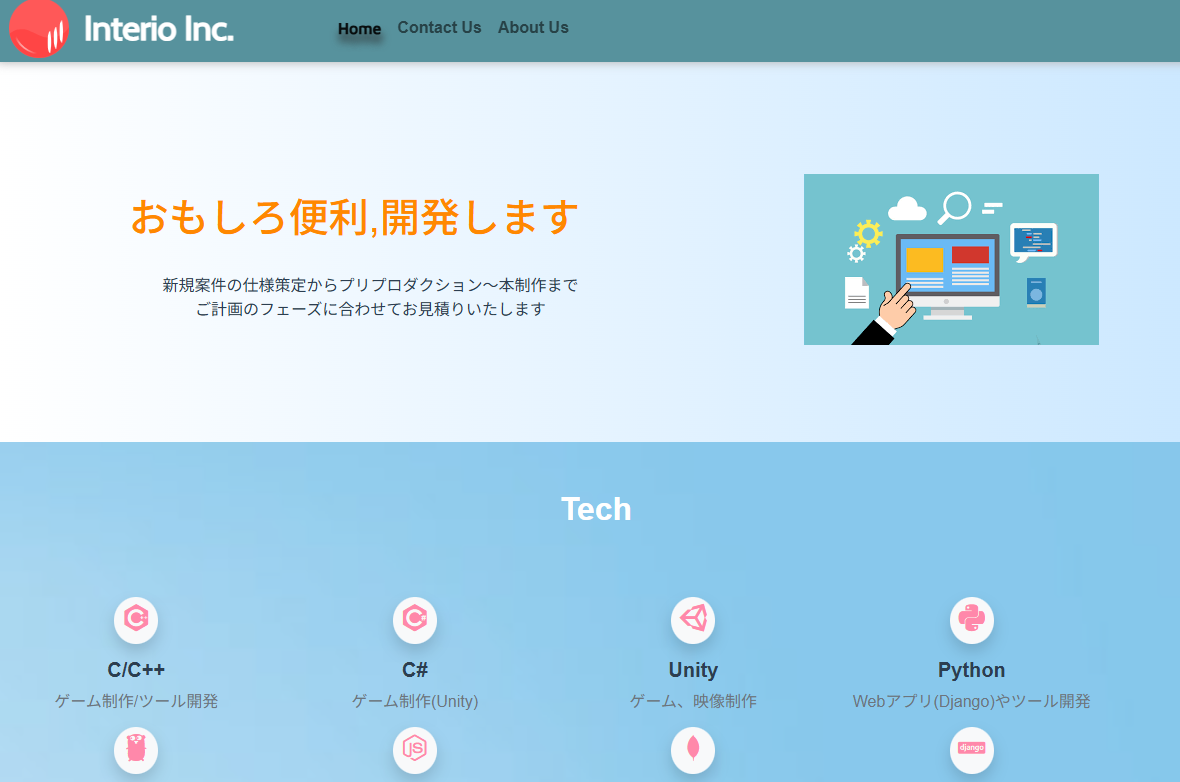Click the Unity heading

[693, 670]
